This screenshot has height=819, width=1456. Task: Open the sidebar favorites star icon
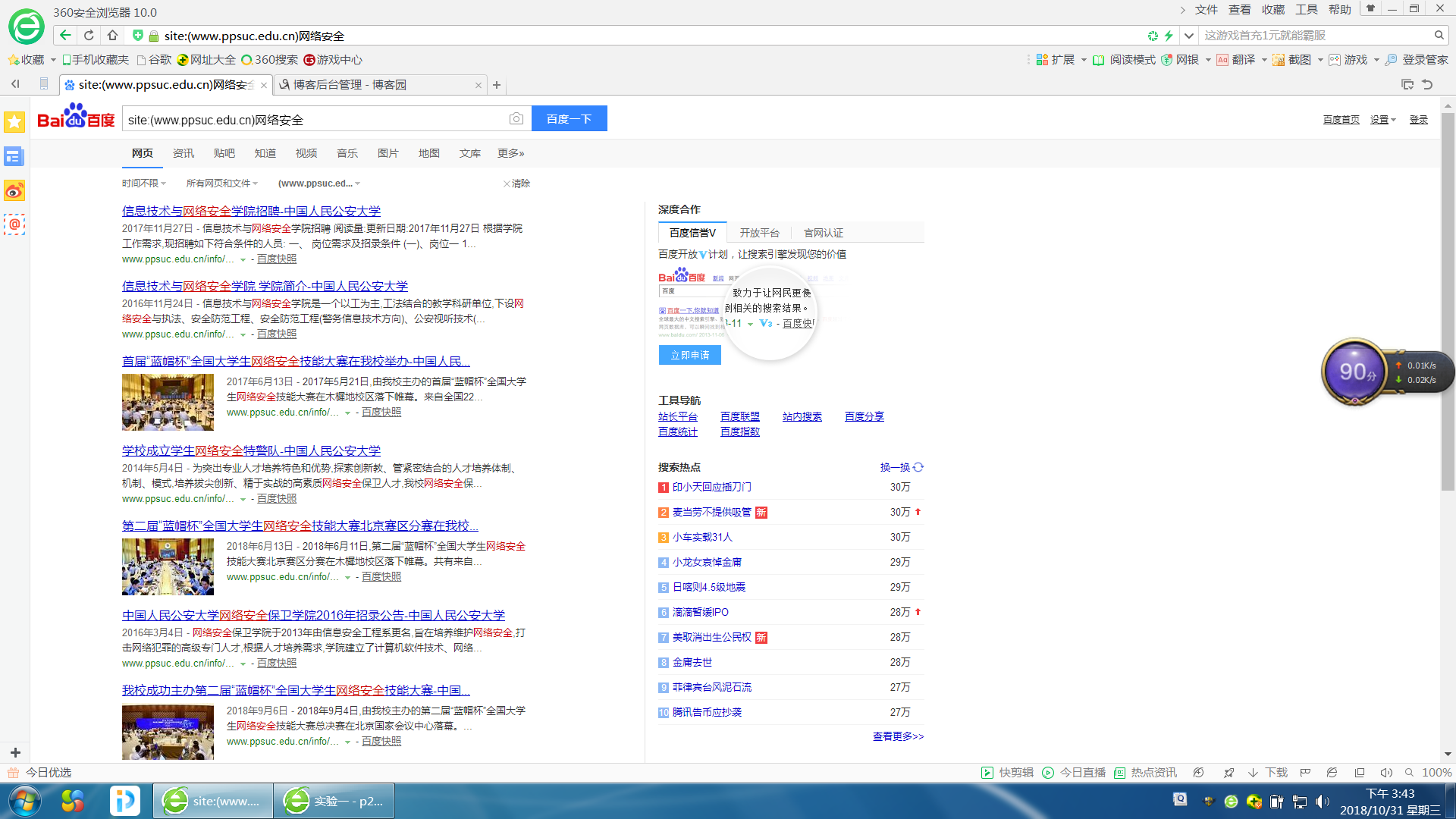pos(14,122)
